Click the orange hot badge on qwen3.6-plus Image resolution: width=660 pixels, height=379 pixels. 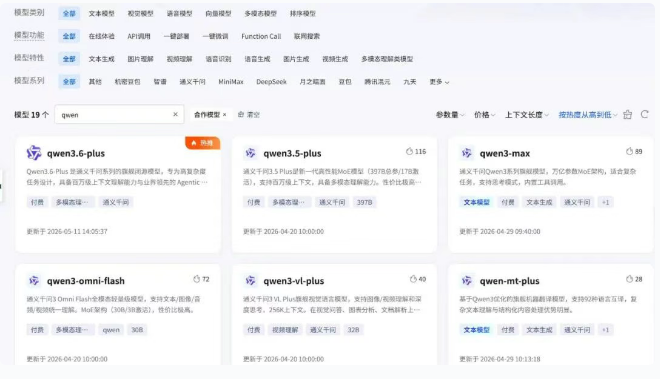202,143
